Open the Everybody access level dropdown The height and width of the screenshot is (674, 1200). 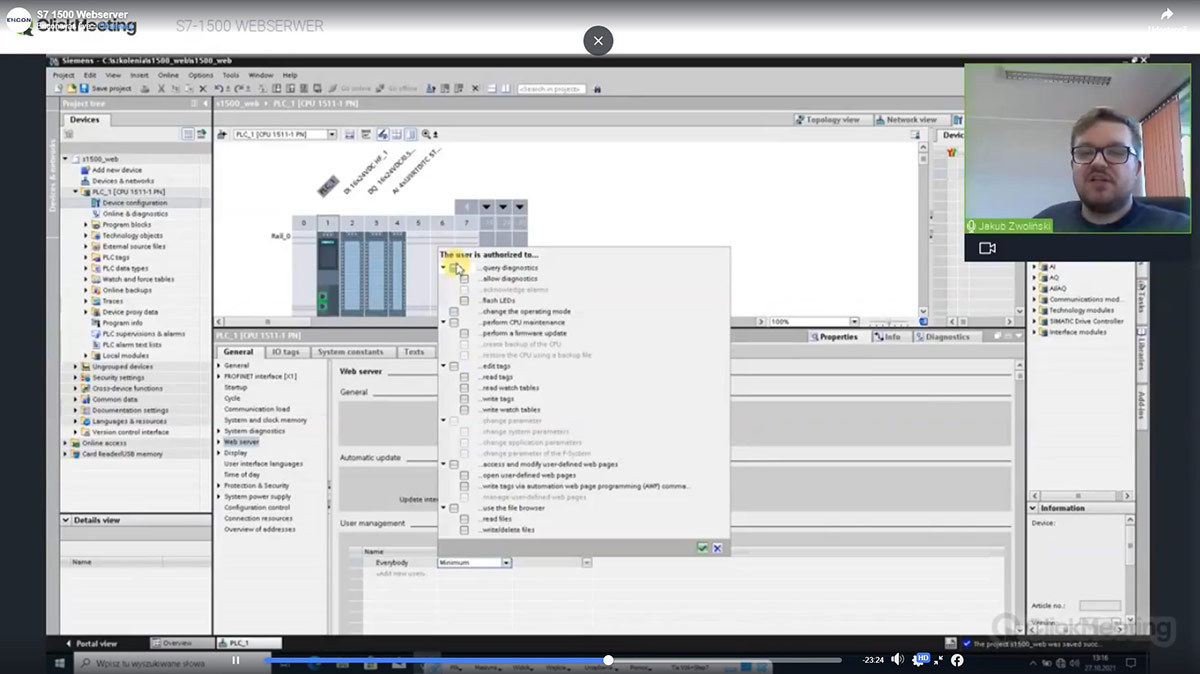coord(506,563)
